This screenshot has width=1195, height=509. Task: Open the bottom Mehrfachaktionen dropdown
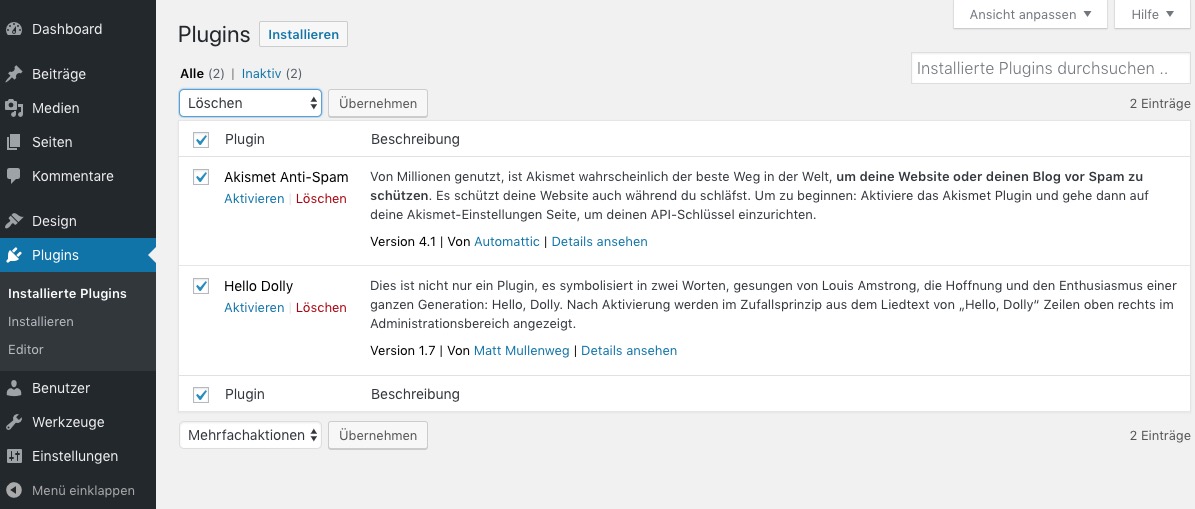tap(251, 435)
